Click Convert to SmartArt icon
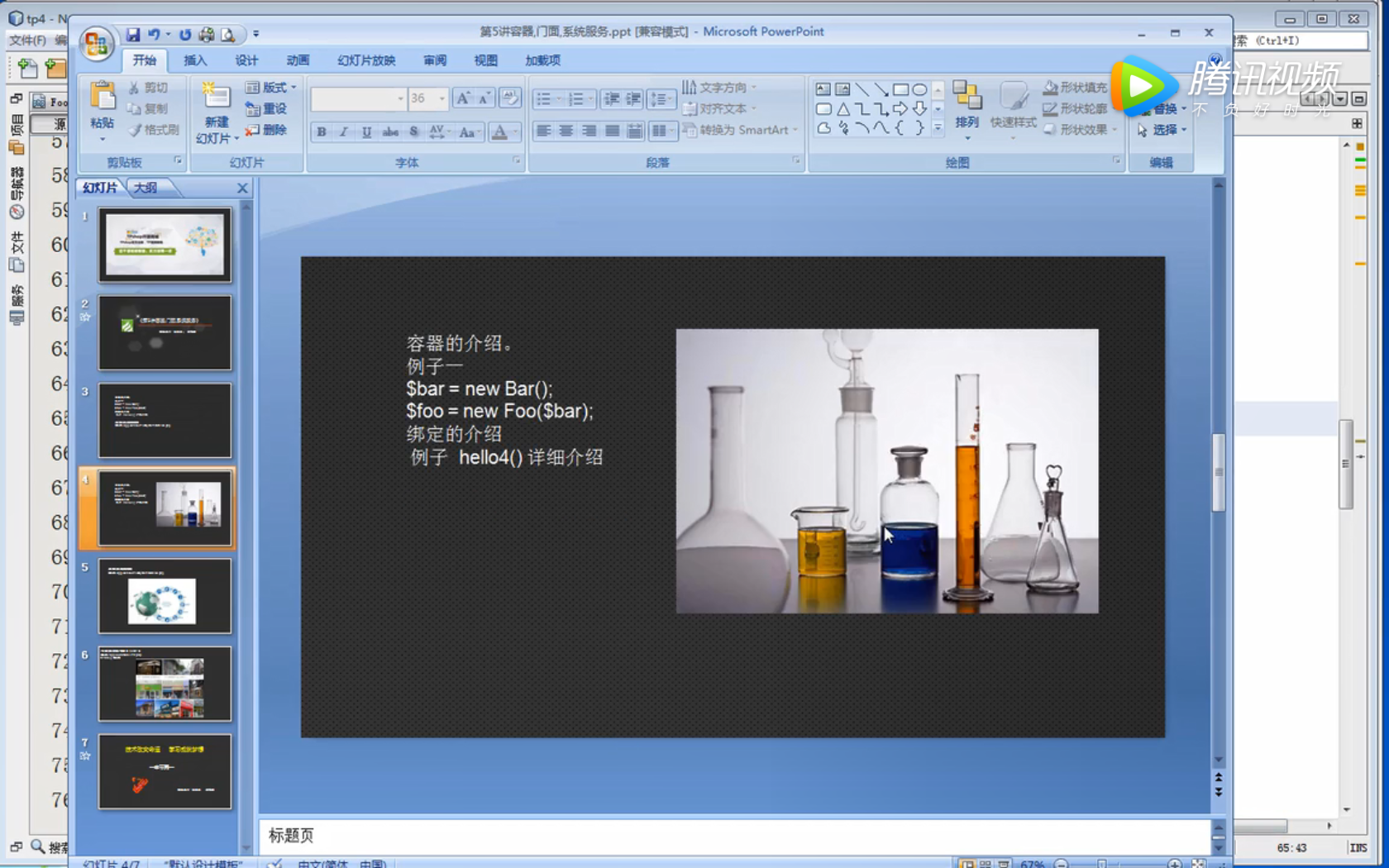The height and width of the screenshot is (868, 1389). point(690,130)
